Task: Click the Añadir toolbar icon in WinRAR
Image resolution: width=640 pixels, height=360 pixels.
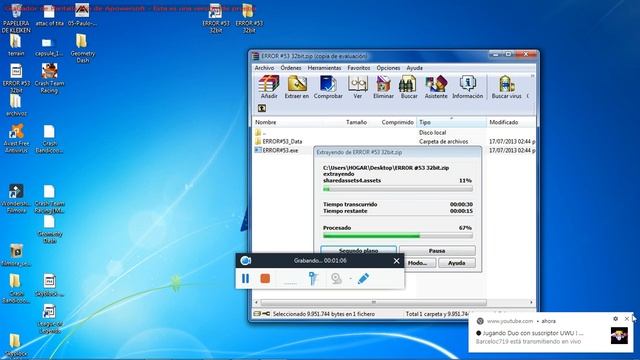Action: tap(269, 87)
